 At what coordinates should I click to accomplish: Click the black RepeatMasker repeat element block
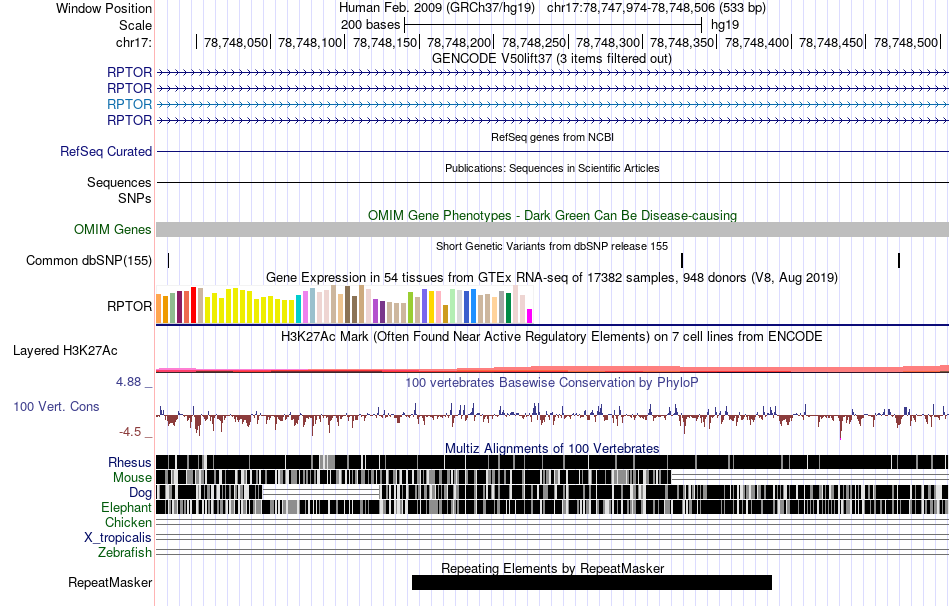tap(592, 582)
